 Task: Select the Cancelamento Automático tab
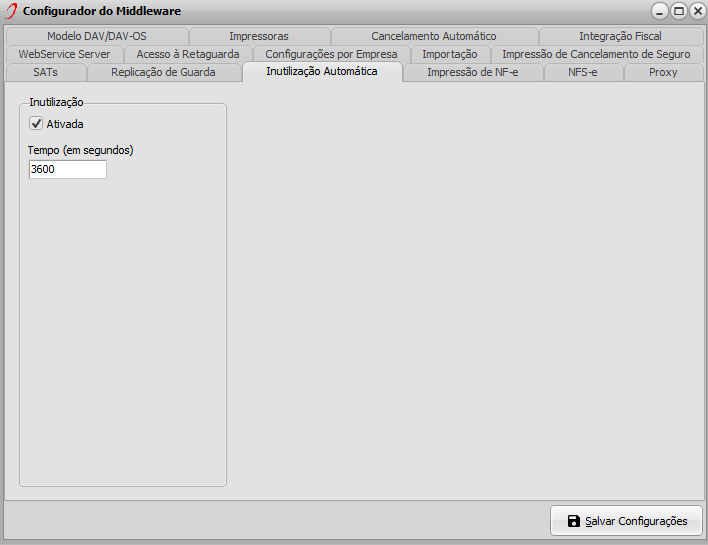coord(433,36)
